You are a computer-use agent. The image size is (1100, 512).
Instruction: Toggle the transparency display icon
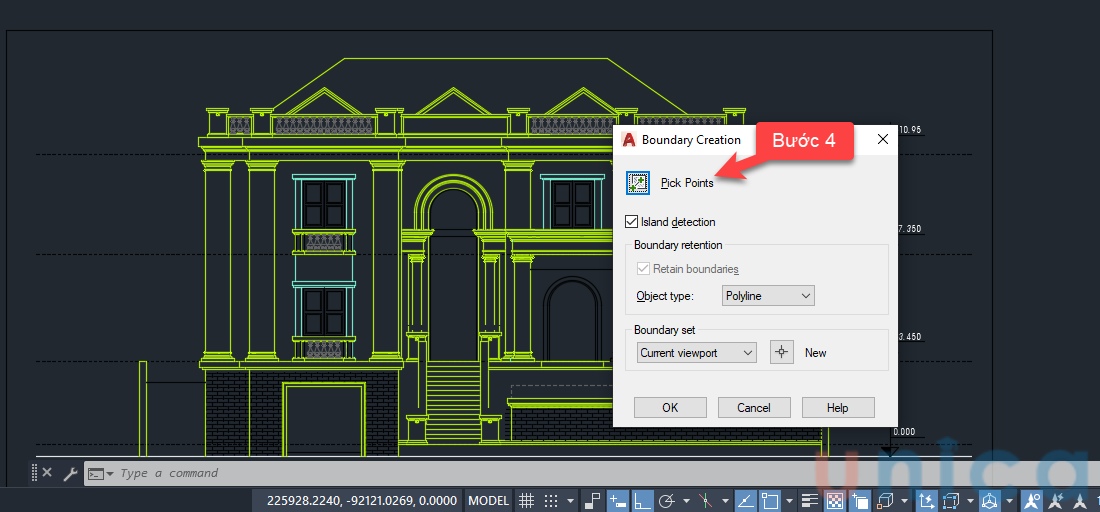tap(833, 500)
